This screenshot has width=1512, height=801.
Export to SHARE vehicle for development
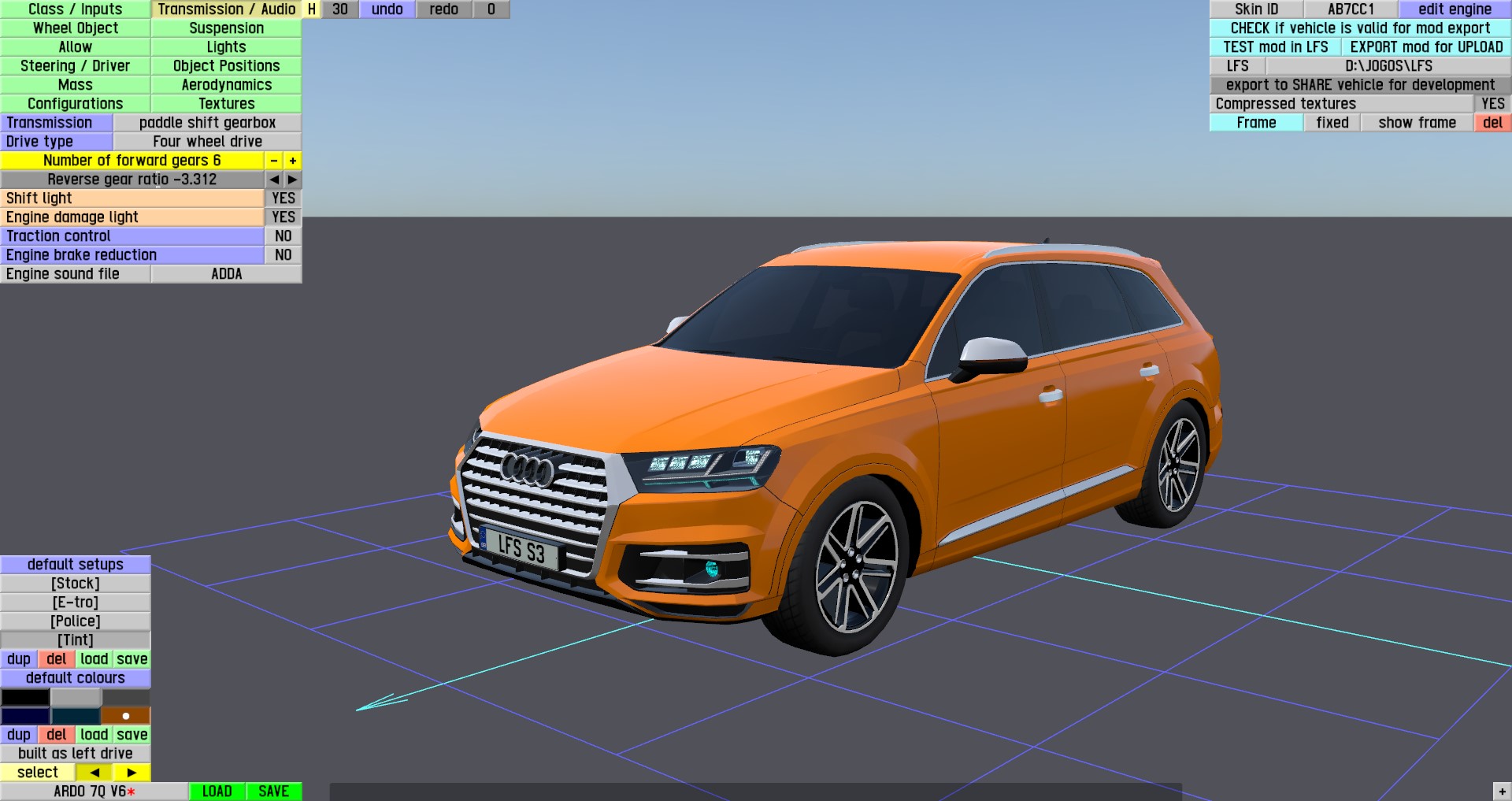(1361, 85)
